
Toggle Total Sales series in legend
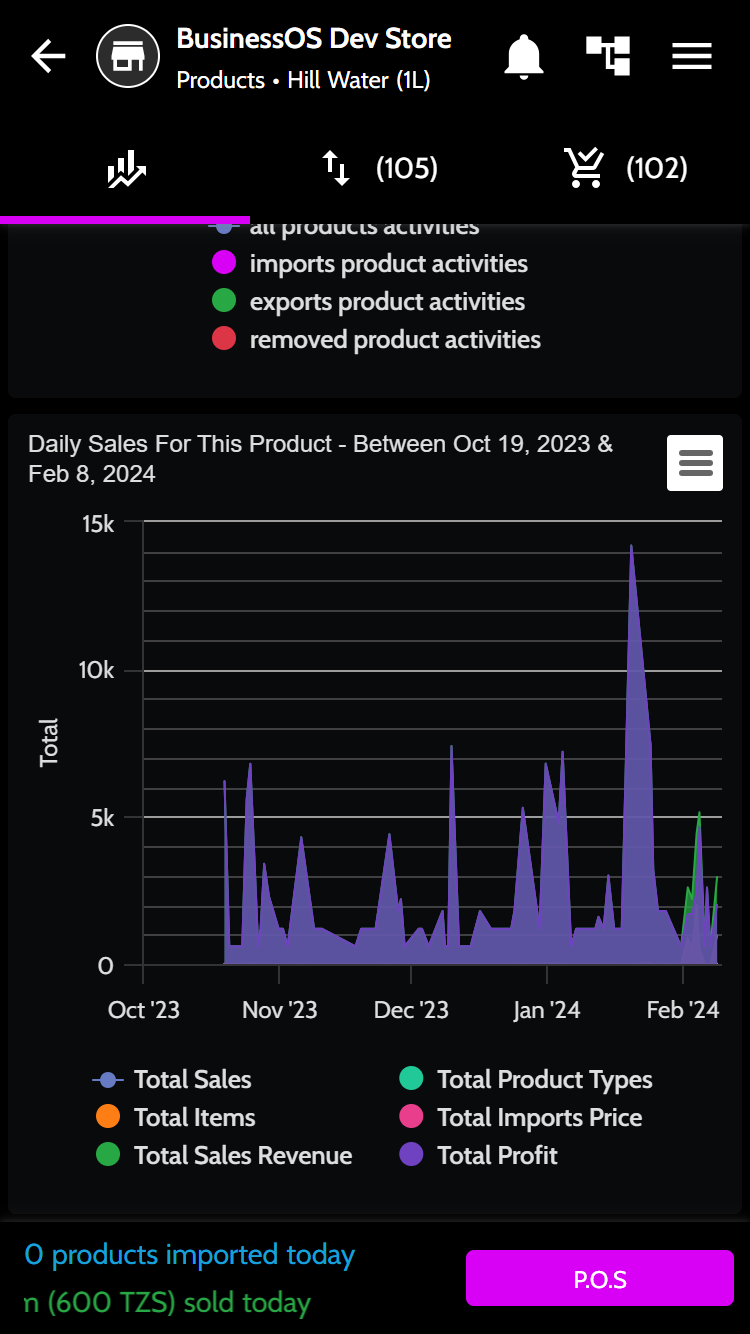[x=191, y=1080]
